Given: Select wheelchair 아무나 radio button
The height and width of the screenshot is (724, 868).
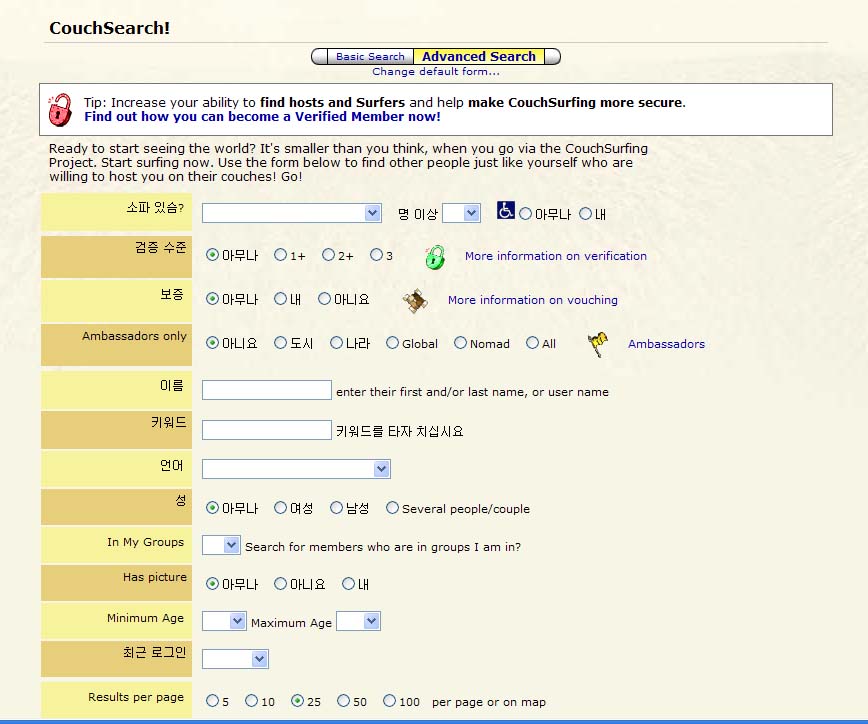Looking at the screenshot, I should [x=526, y=214].
